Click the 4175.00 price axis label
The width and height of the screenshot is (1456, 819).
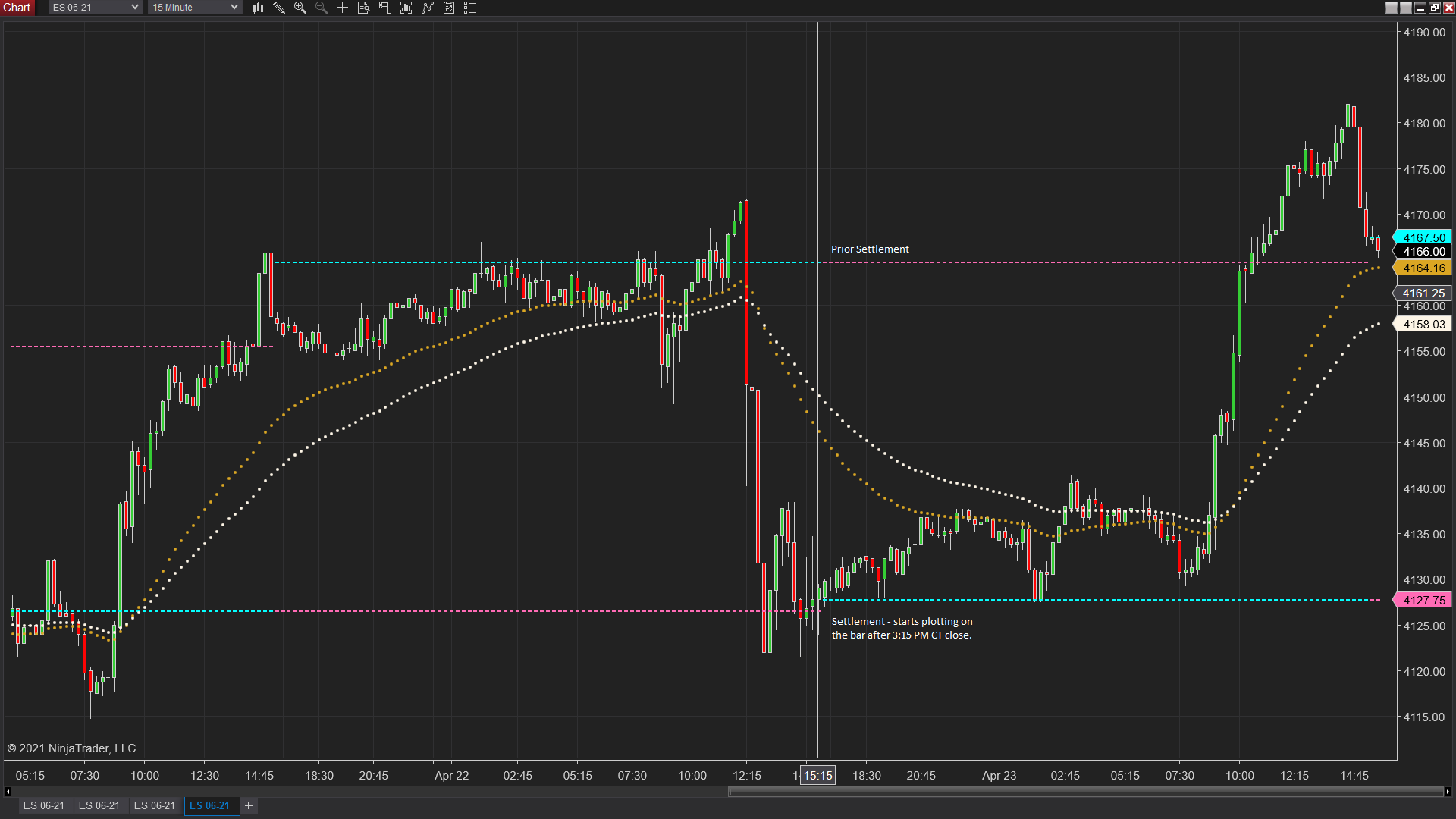click(x=1424, y=169)
